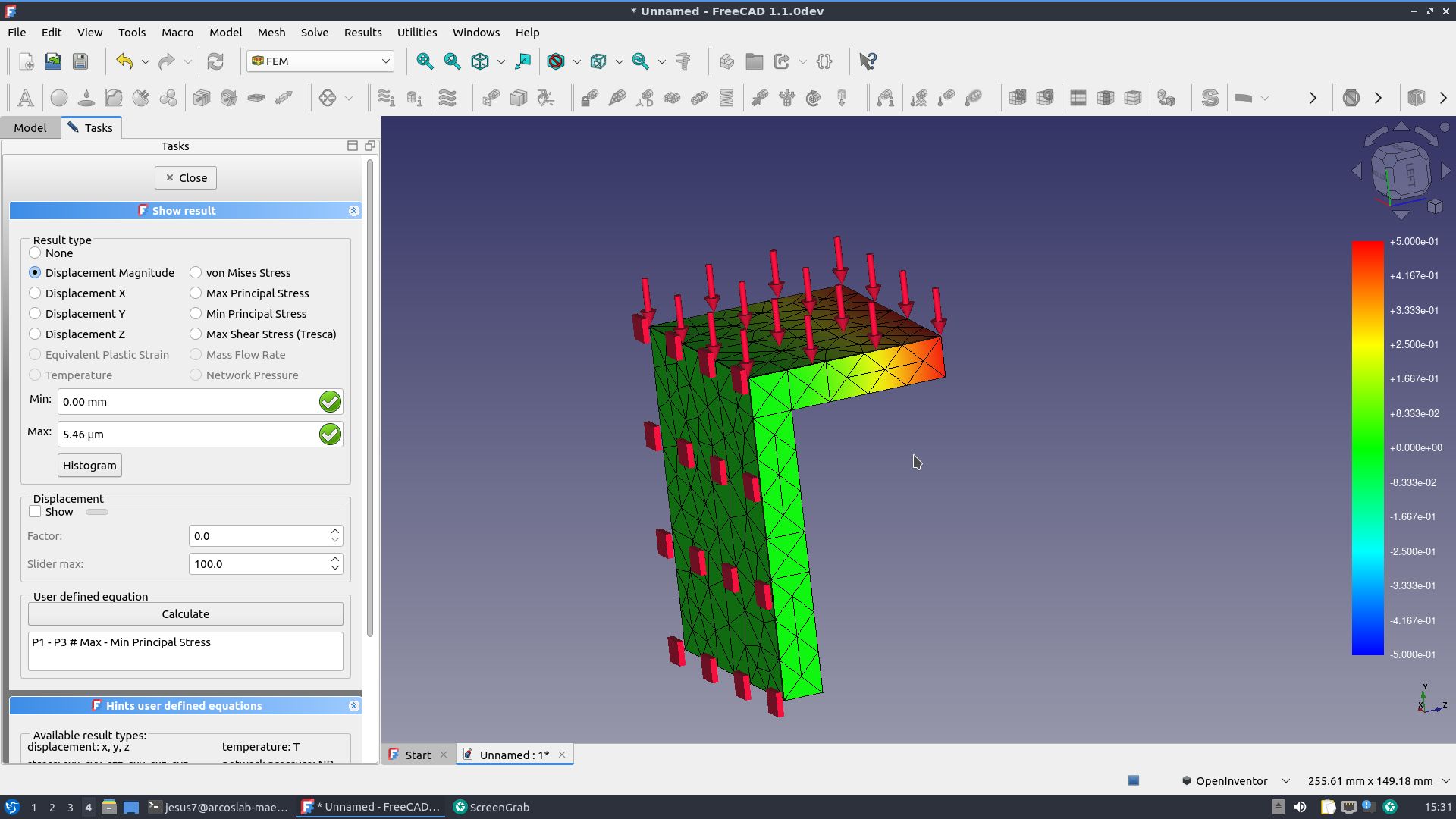Image resolution: width=1456 pixels, height=819 pixels.
Task: Click the Calculate button
Action: pyautogui.click(x=186, y=614)
